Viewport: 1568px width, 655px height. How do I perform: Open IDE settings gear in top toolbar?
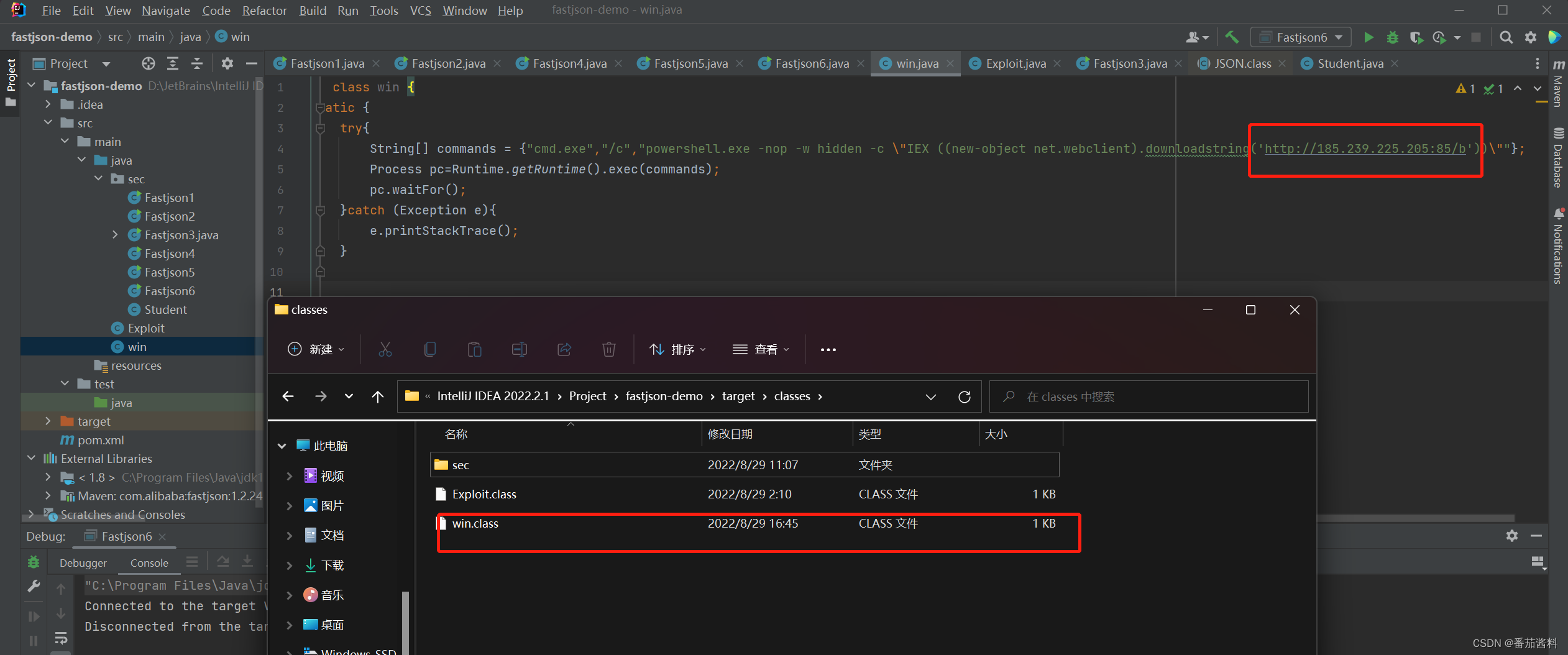click(1531, 37)
